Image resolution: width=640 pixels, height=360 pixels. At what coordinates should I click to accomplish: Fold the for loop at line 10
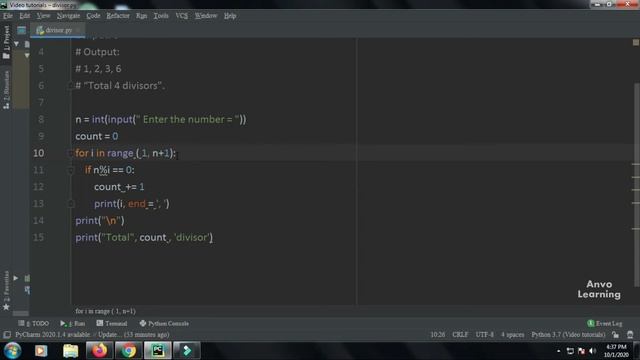[70, 153]
